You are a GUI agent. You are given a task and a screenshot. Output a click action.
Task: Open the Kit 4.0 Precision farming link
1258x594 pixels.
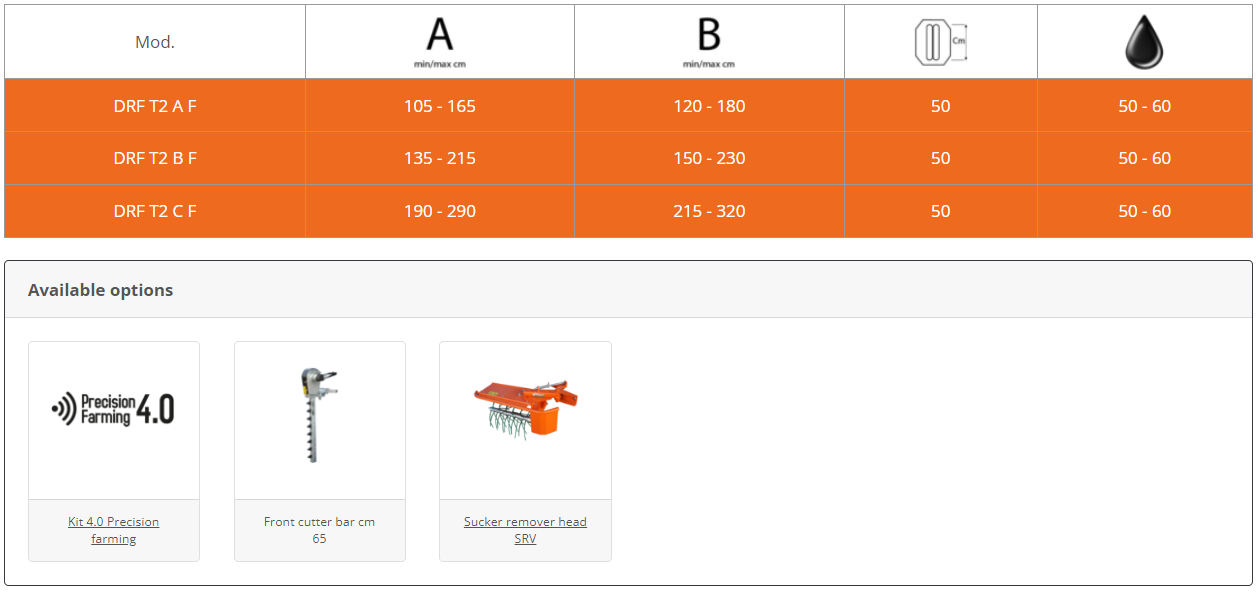pos(114,530)
